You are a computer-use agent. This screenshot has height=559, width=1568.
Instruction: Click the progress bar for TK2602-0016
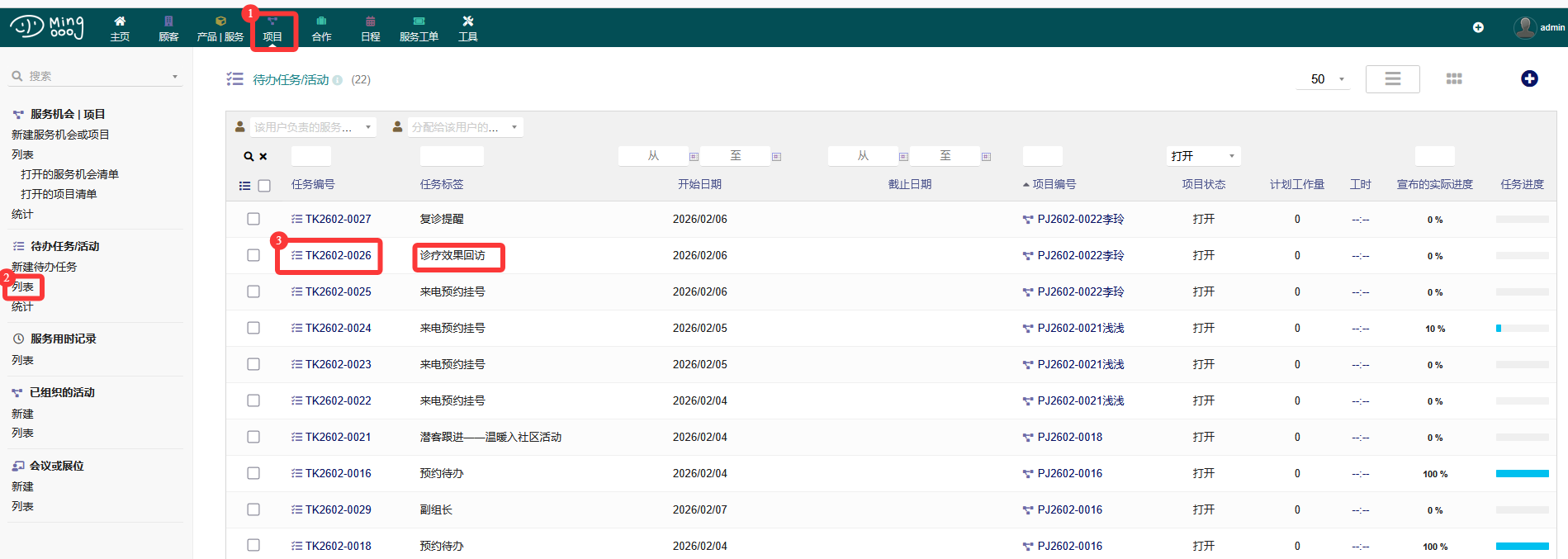(x=1522, y=473)
